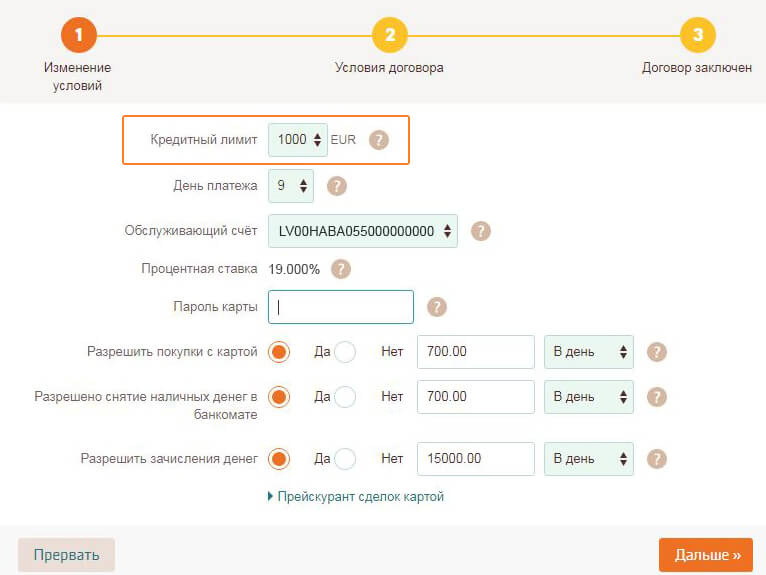Click the Разрешить покупки с картой label
The width and height of the screenshot is (766, 575).
(x=172, y=352)
